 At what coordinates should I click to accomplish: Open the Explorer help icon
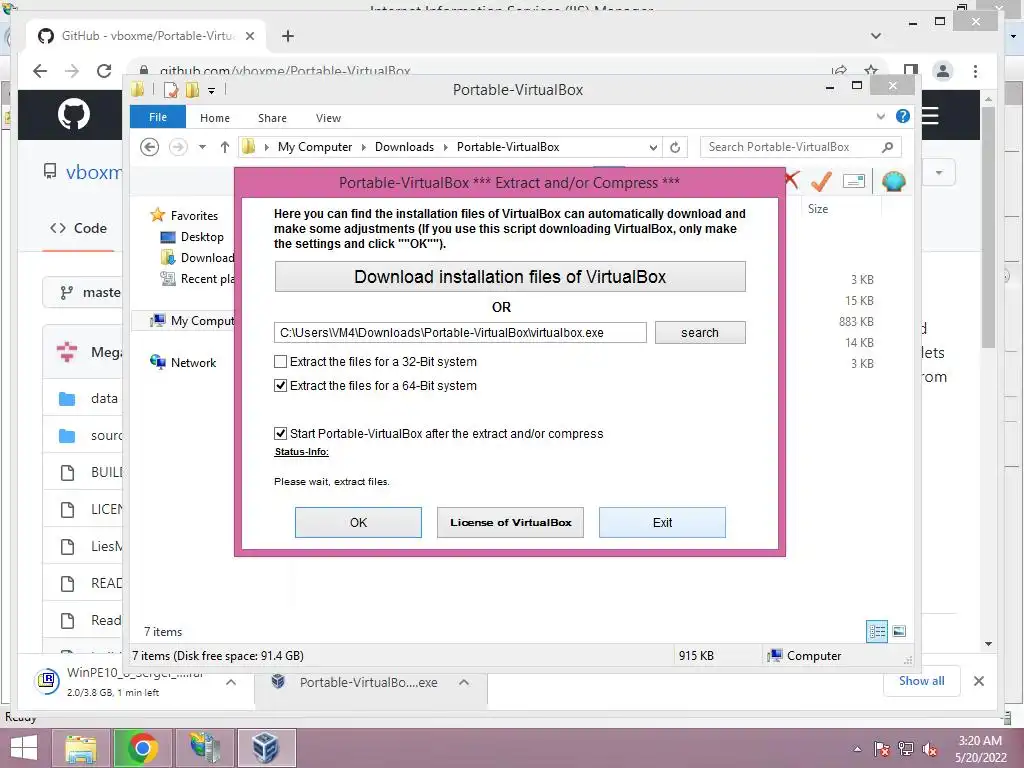903,116
